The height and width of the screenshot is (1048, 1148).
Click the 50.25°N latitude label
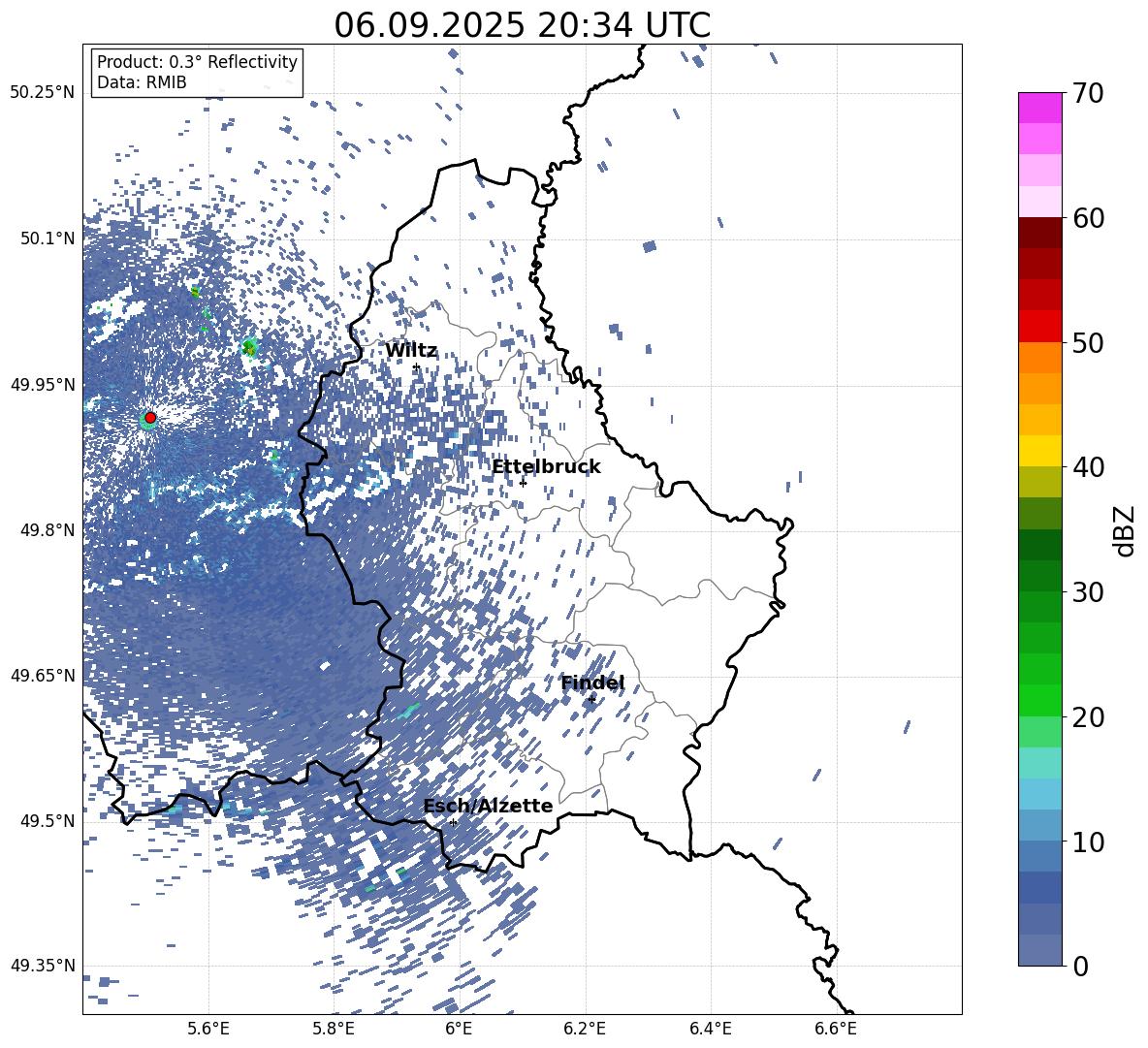pyautogui.click(x=43, y=93)
